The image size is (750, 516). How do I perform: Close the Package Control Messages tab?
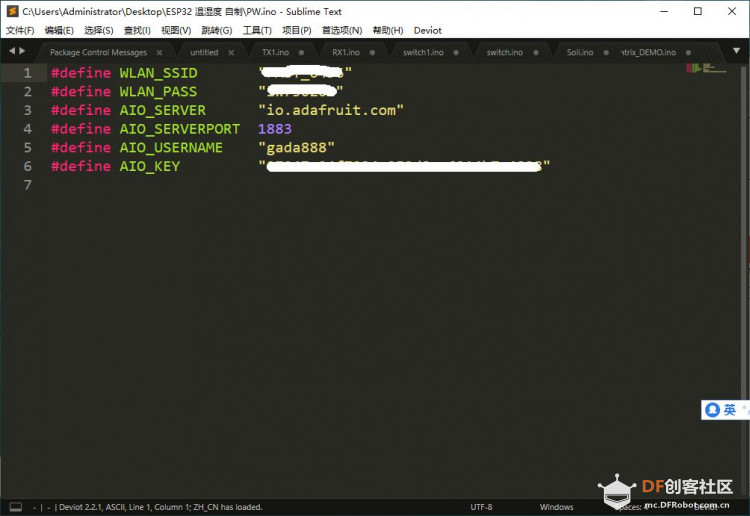pyautogui.click(x=159, y=53)
